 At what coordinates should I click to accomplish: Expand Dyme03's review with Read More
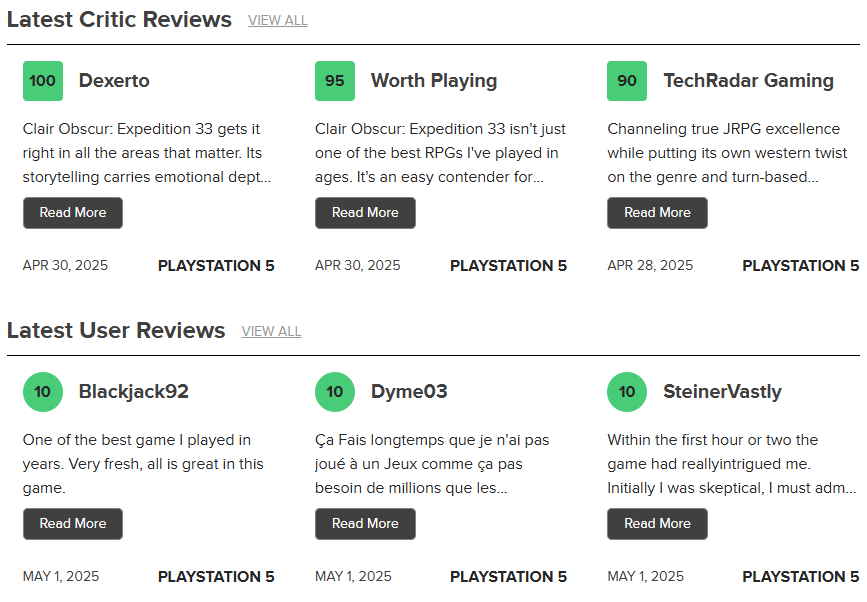(x=365, y=524)
